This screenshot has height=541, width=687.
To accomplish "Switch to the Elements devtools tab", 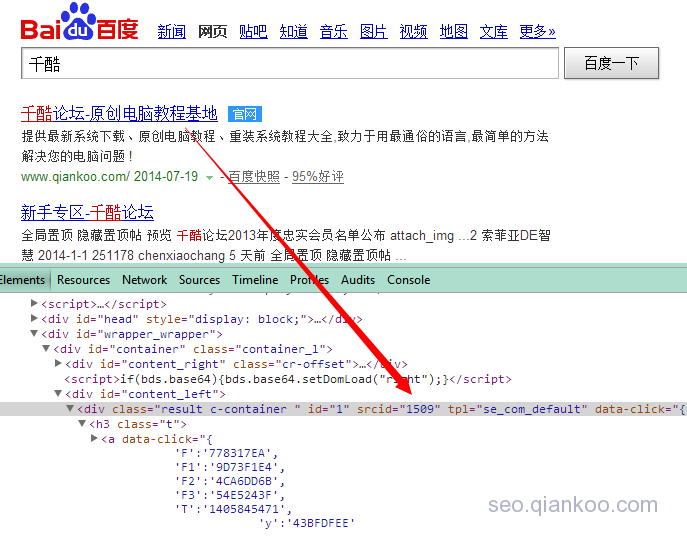I will (22, 279).
